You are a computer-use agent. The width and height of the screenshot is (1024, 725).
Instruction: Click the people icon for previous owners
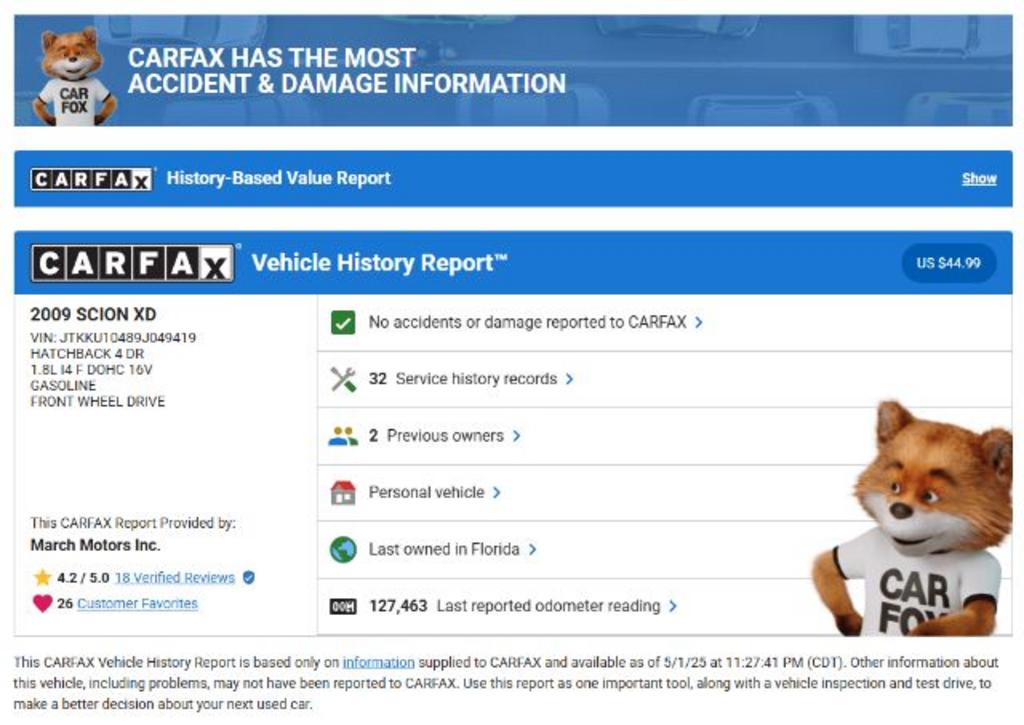[343, 436]
